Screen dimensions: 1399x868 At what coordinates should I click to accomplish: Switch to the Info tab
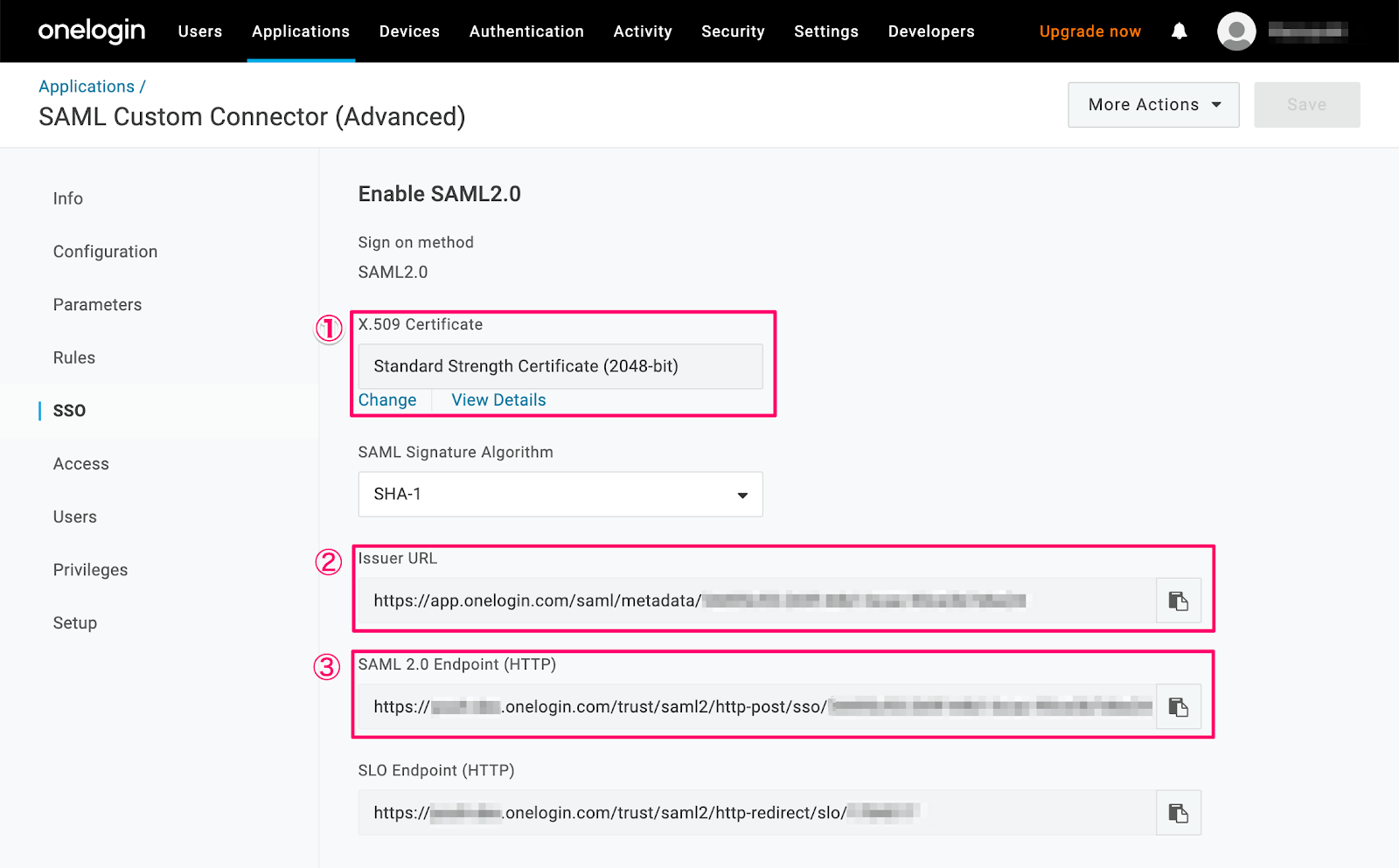click(68, 198)
